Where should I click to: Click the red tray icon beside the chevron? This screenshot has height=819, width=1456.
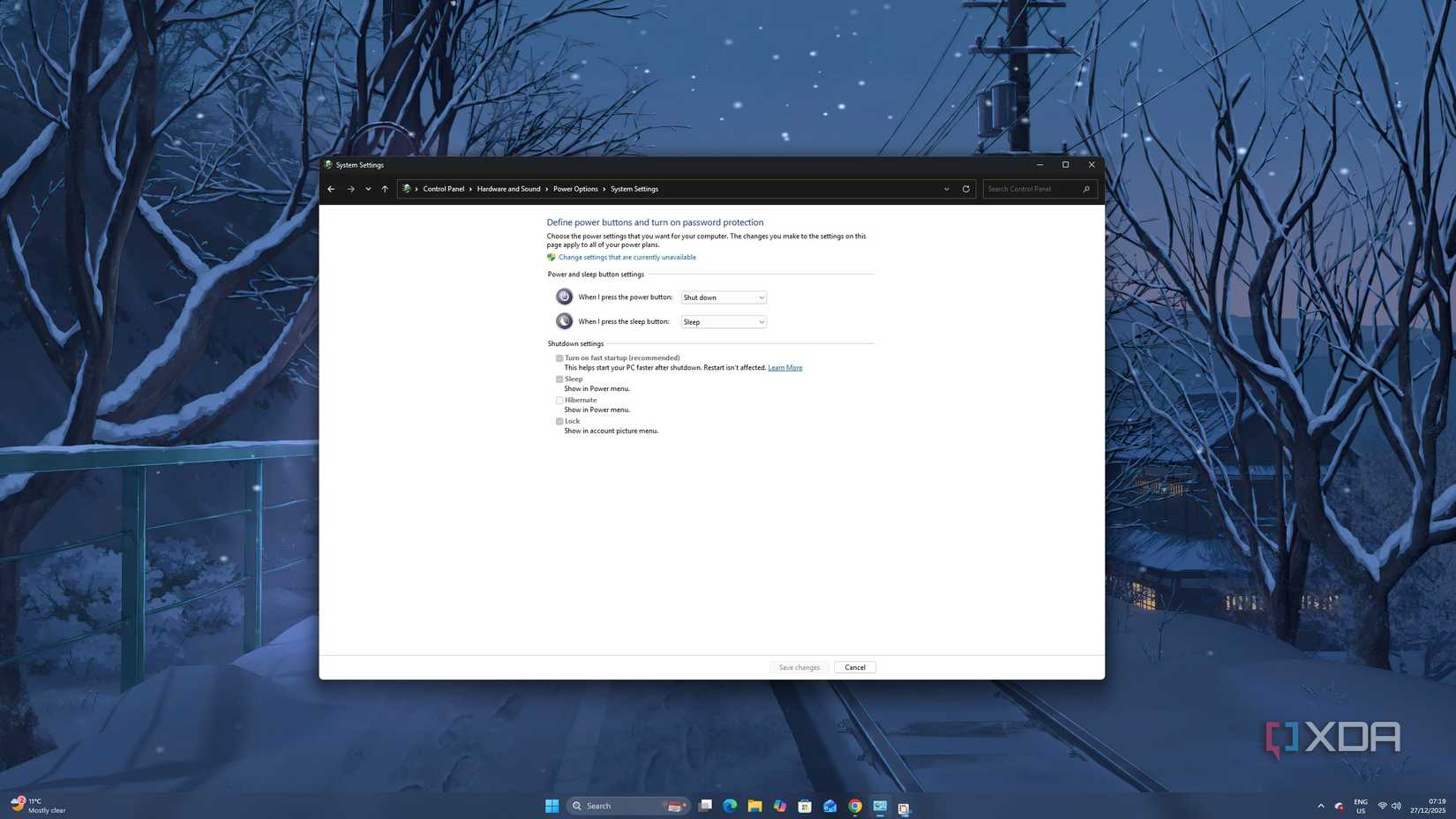1339,806
